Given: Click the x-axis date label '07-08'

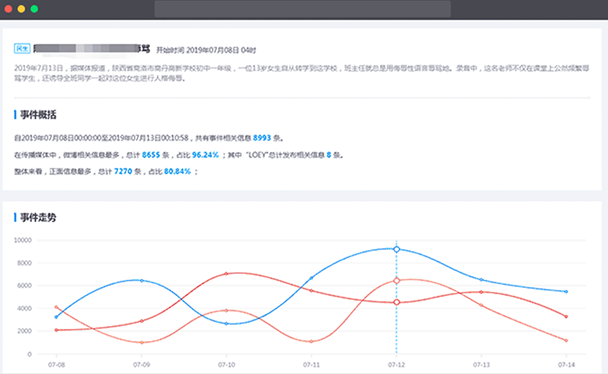Looking at the screenshot, I should point(56,365).
